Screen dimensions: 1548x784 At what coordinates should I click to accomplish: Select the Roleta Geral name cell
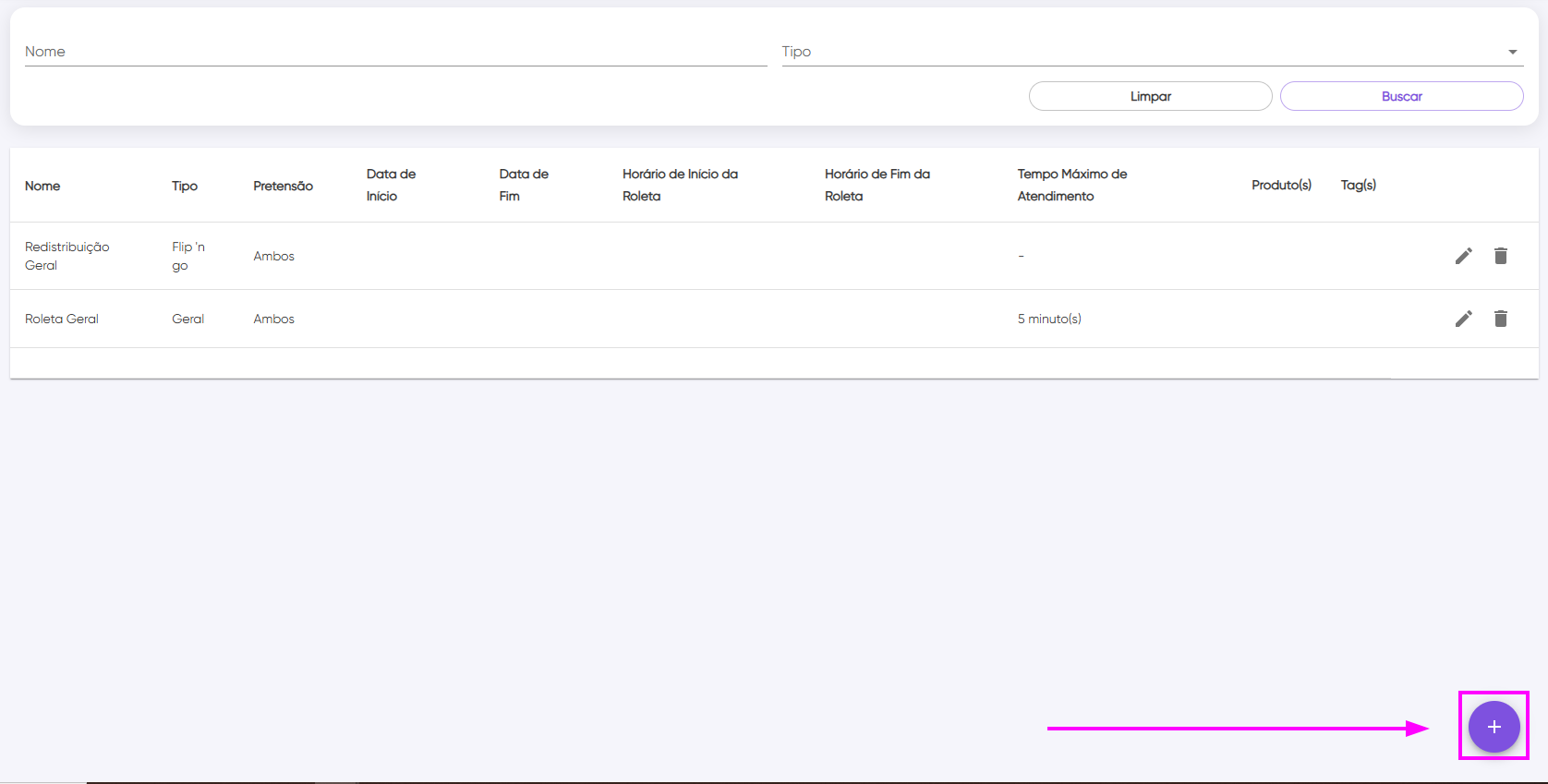61,319
